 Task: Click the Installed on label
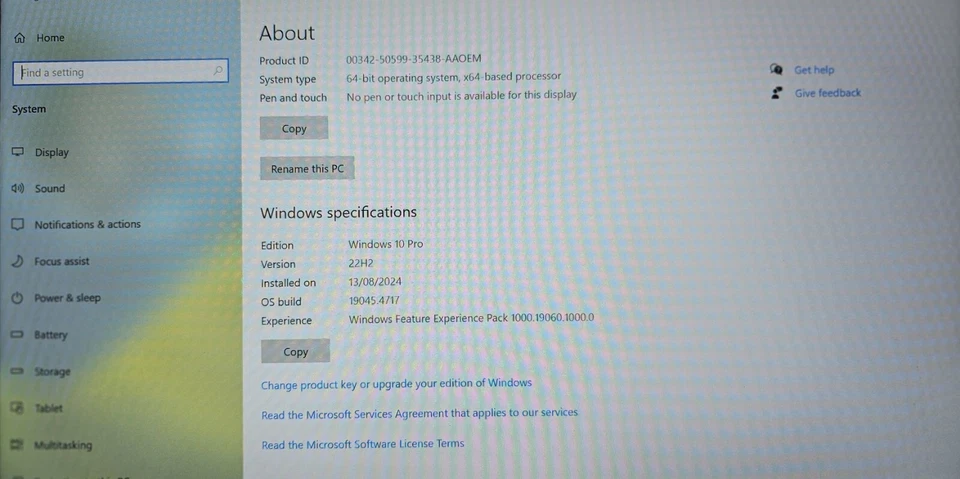288,283
